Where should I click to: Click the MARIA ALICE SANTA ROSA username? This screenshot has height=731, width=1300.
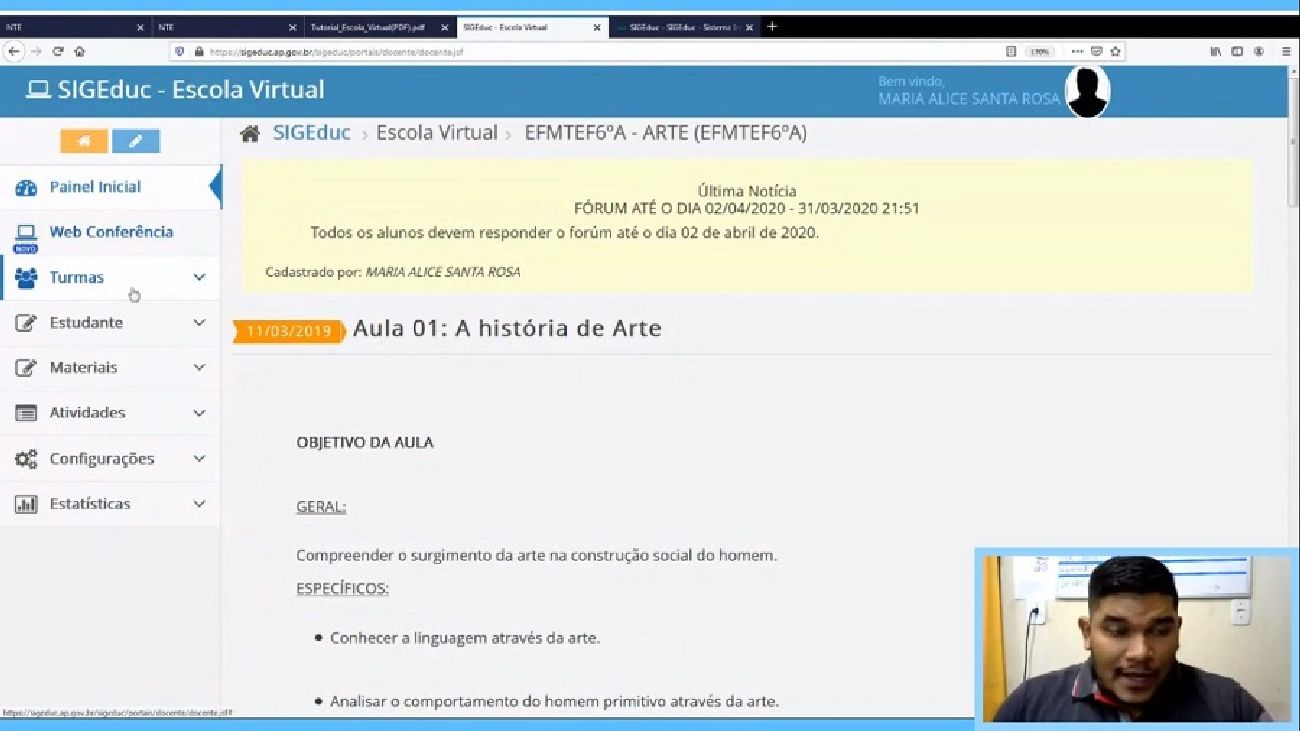click(x=968, y=99)
